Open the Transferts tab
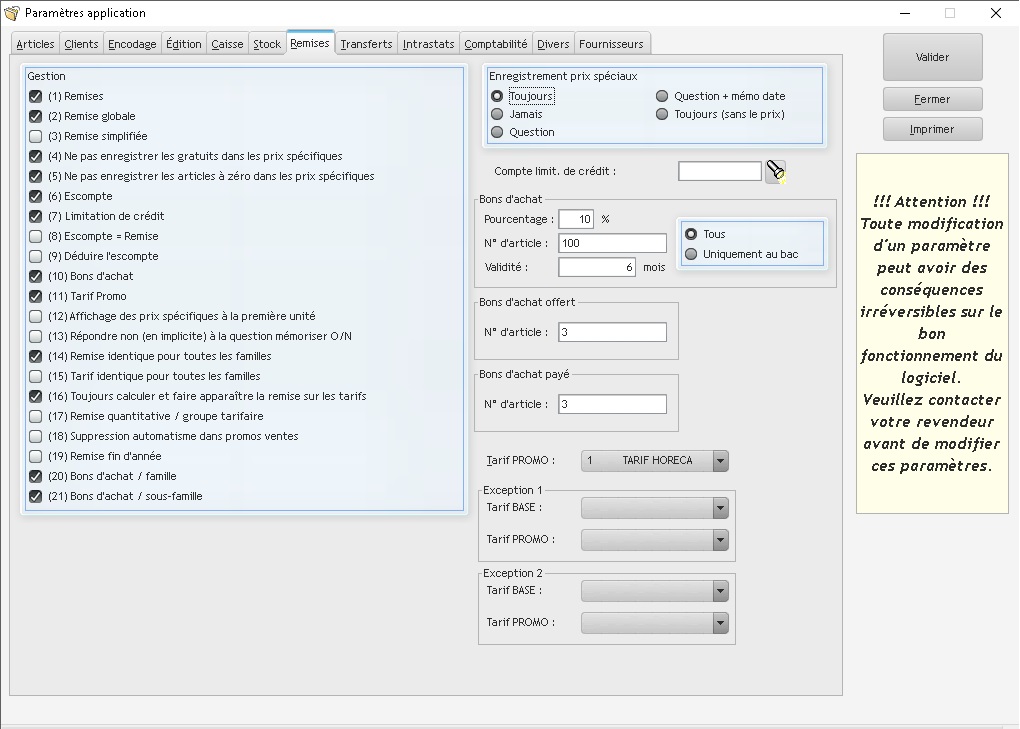The image size is (1020, 729). 366,44
